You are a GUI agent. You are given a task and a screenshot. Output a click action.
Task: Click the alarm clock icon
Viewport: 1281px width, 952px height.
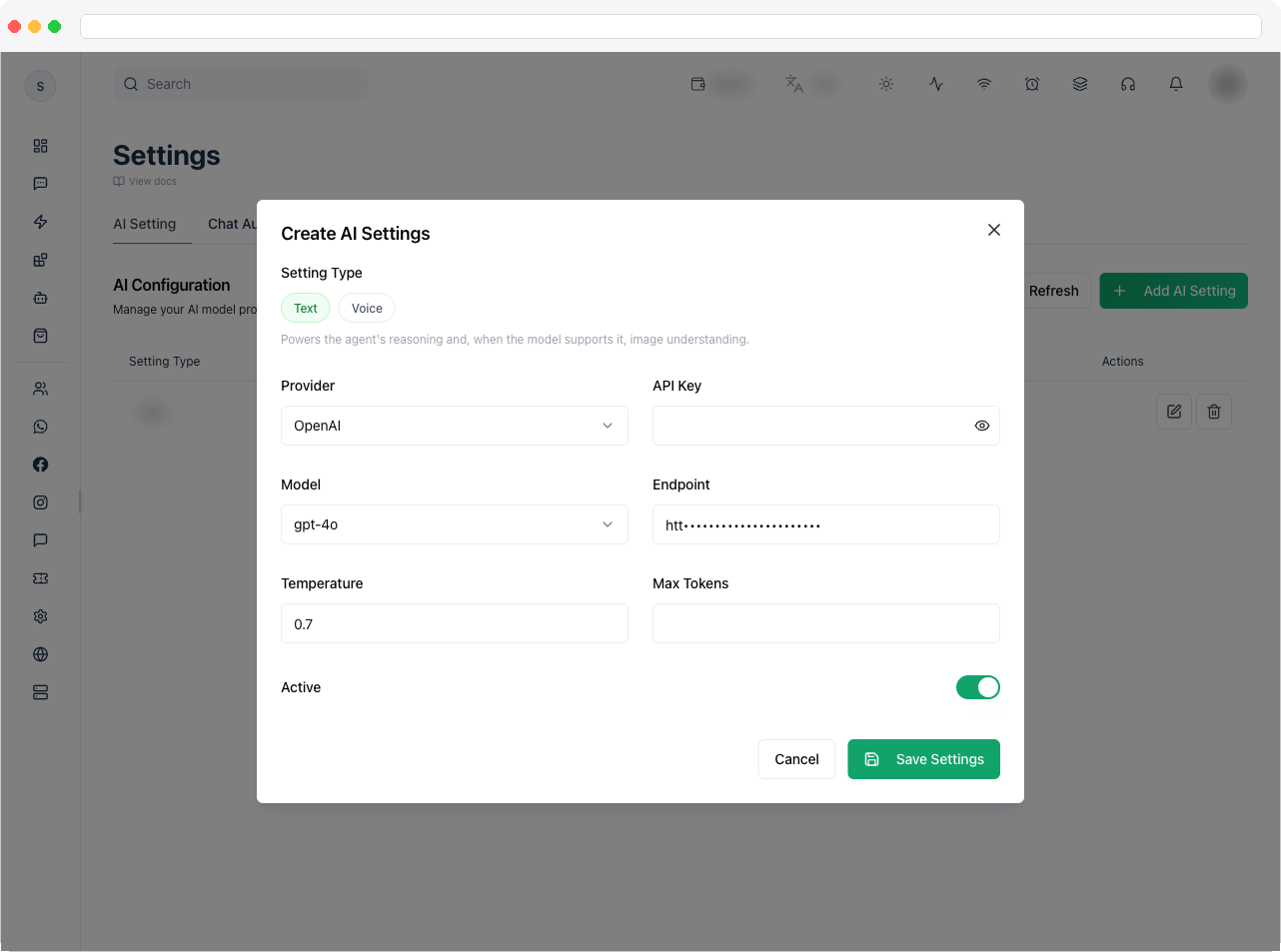point(1032,84)
